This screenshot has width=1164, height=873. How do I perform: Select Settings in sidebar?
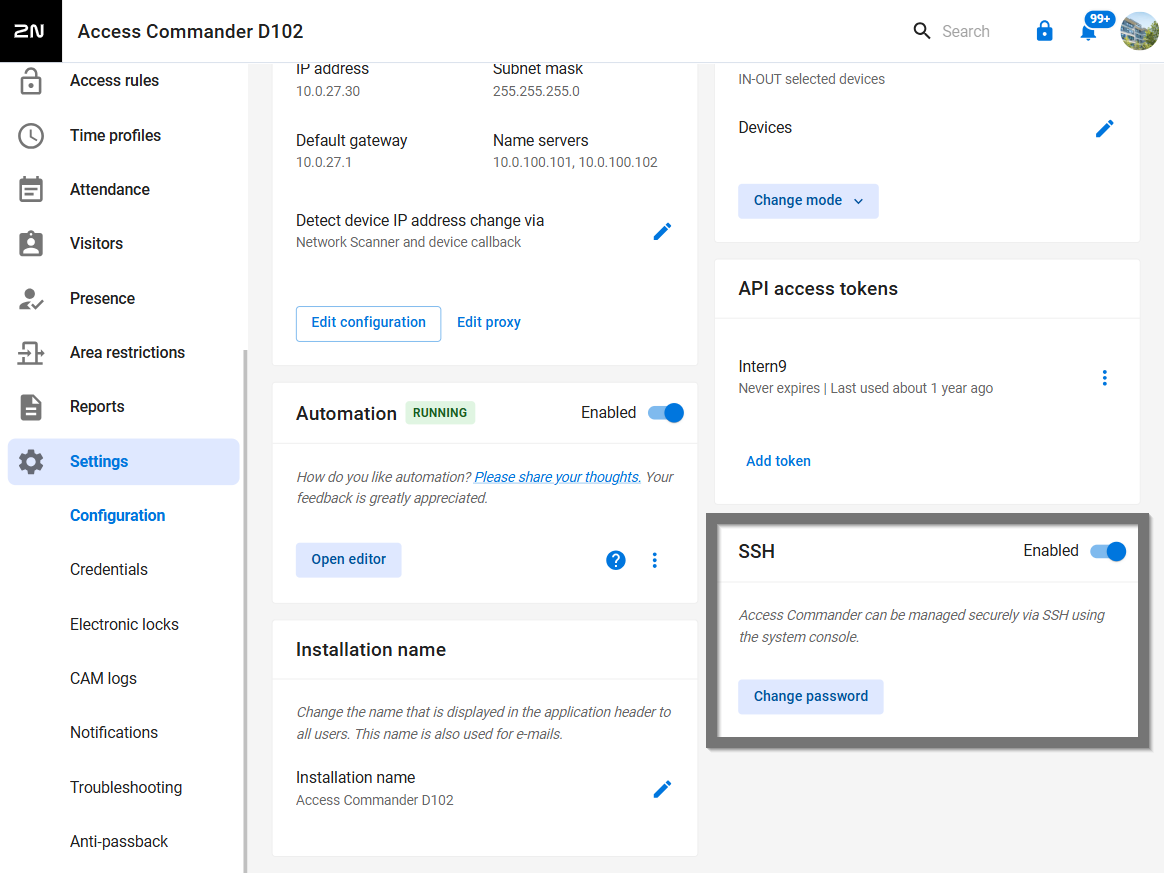point(123,462)
